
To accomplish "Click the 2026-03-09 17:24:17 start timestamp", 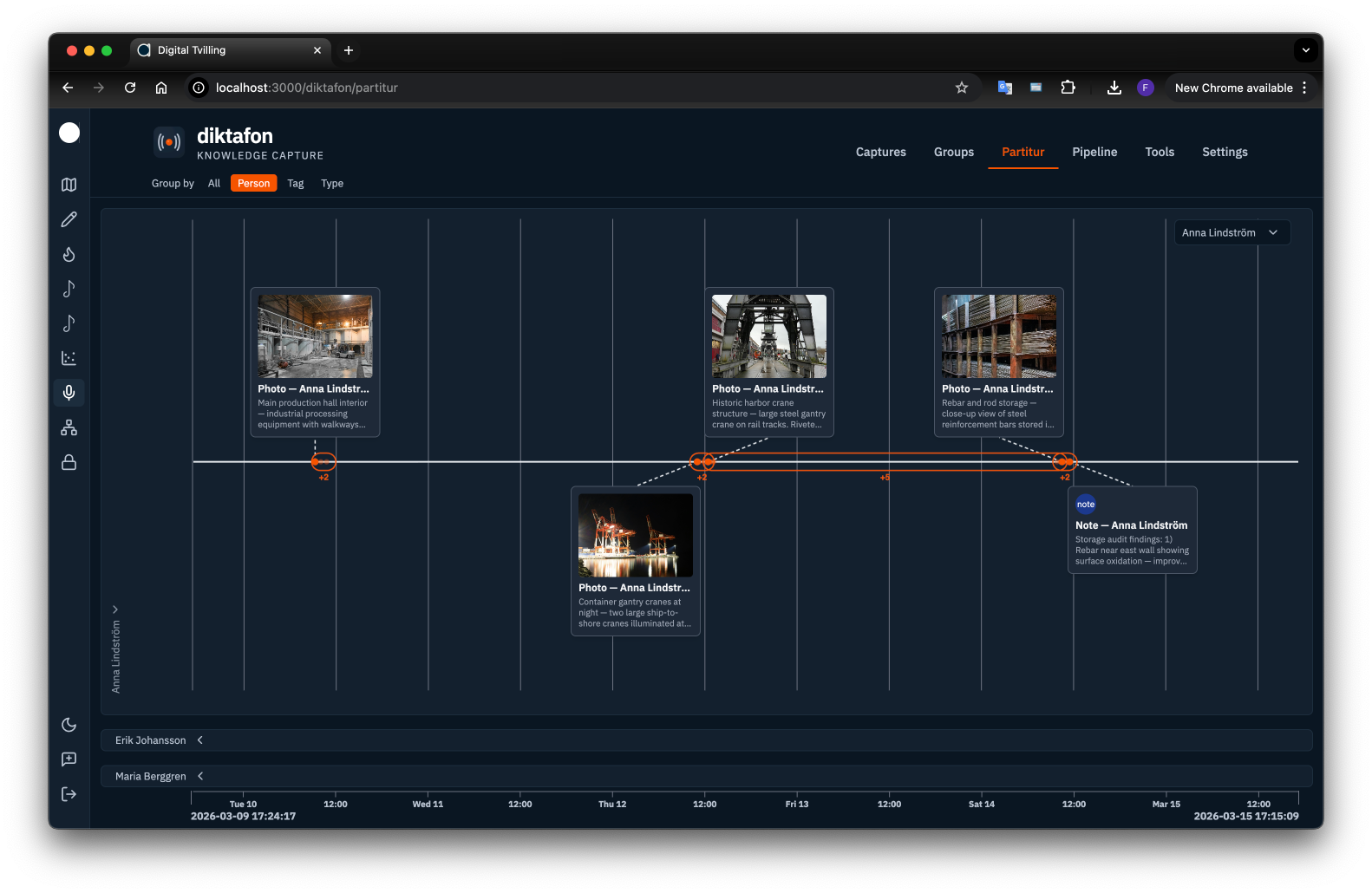I will (x=244, y=817).
